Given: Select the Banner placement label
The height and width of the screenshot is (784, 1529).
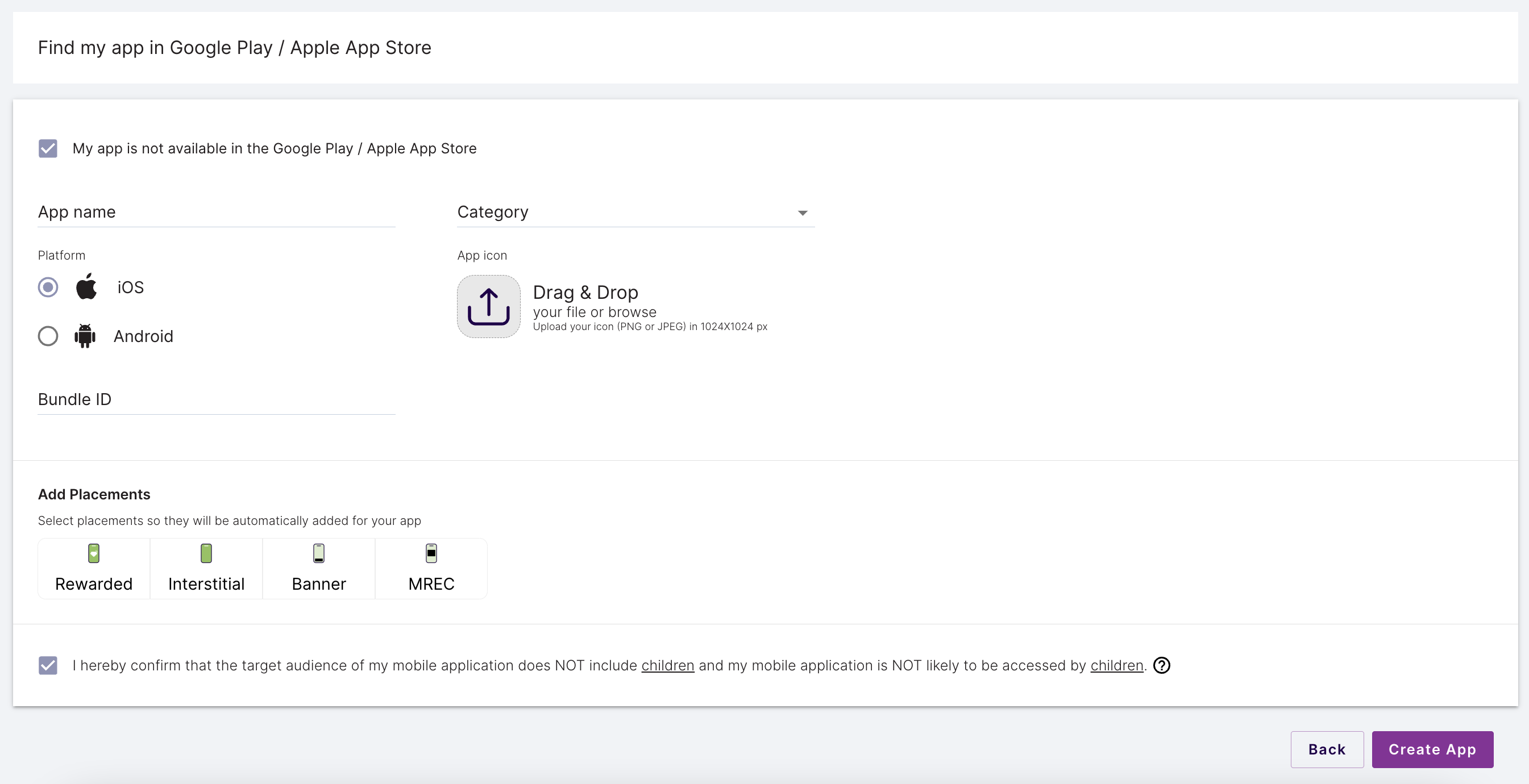Looking at the screenshot, I should (319, 584).
